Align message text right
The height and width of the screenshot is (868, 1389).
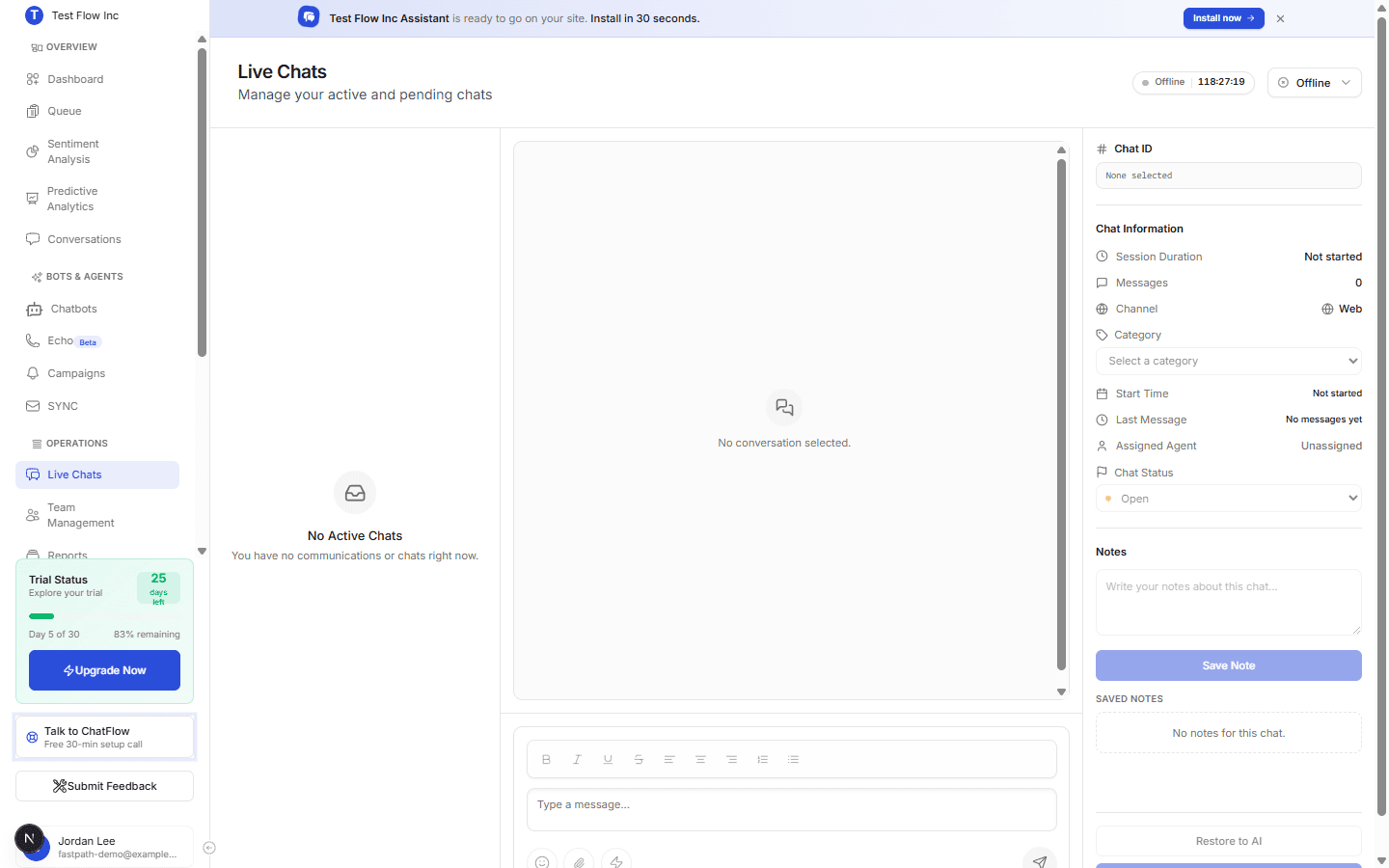[x=732, y=759]
